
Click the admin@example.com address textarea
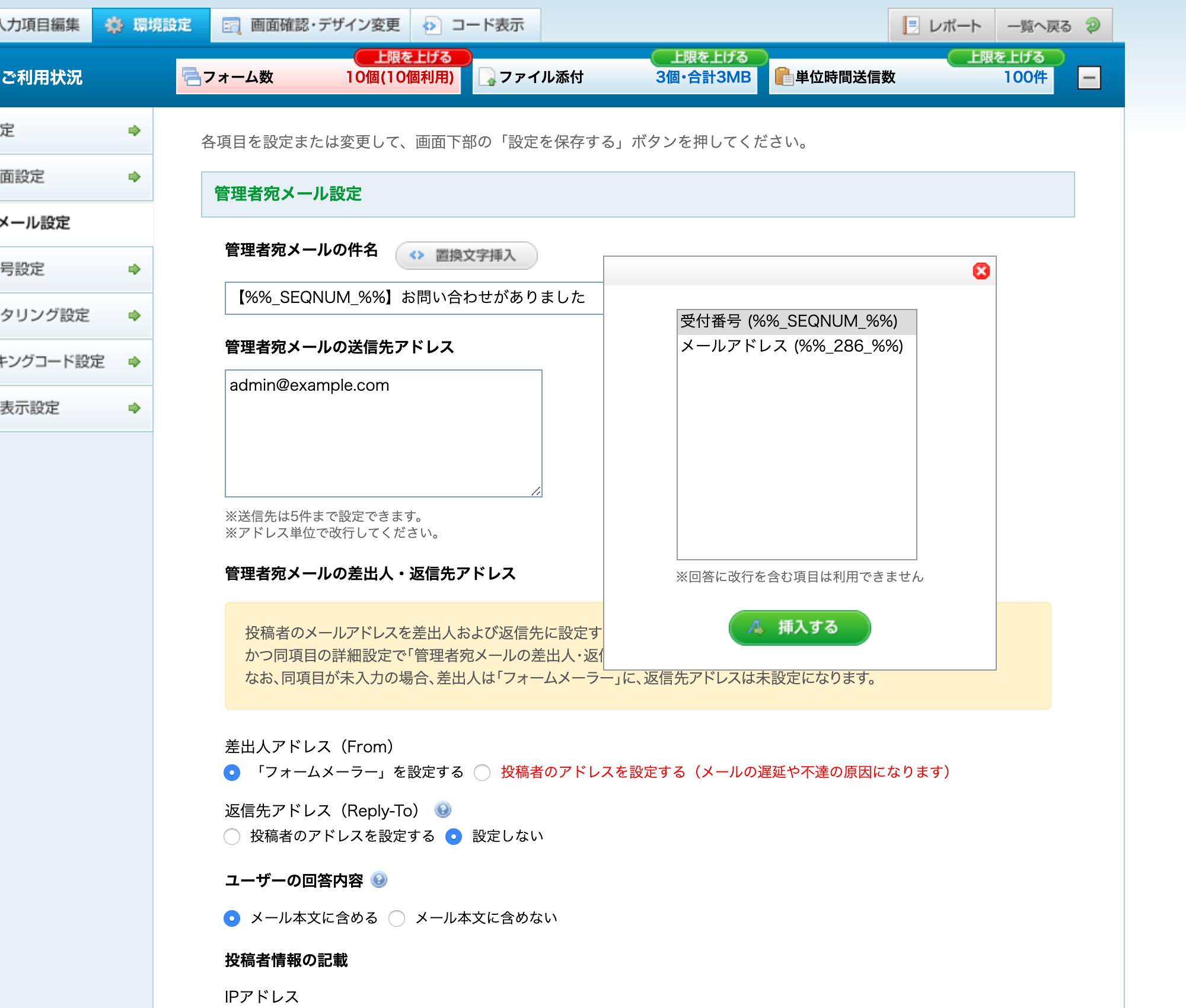click(384, 433)
